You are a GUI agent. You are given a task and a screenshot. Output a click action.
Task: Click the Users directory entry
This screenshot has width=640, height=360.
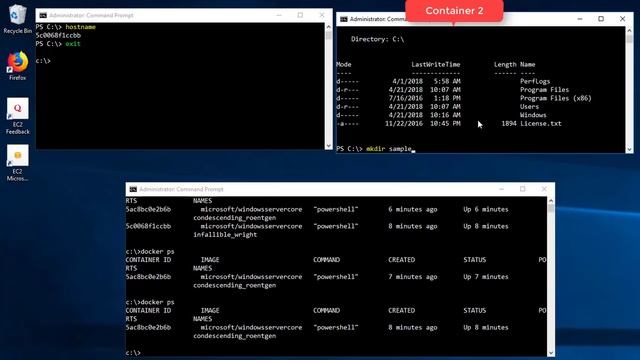coord(529,107)
